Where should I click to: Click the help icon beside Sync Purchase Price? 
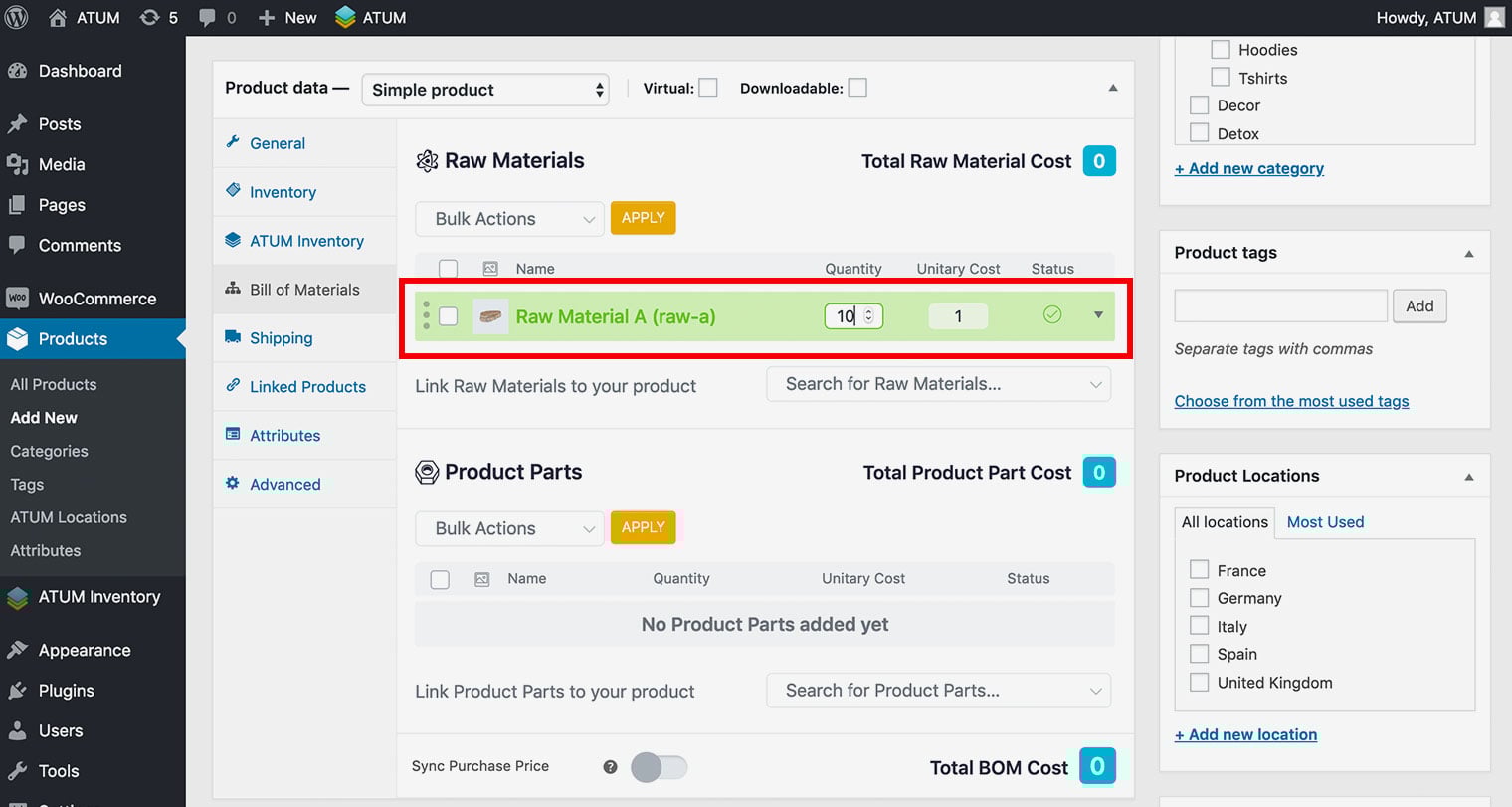pos(610,766)
